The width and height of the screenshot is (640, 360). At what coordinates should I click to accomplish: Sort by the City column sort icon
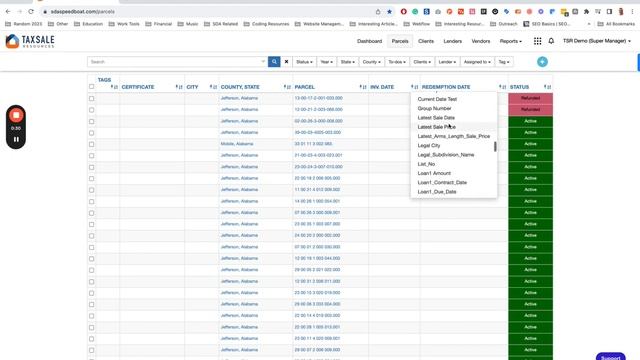pyautogui.click(x=213, y=87)
